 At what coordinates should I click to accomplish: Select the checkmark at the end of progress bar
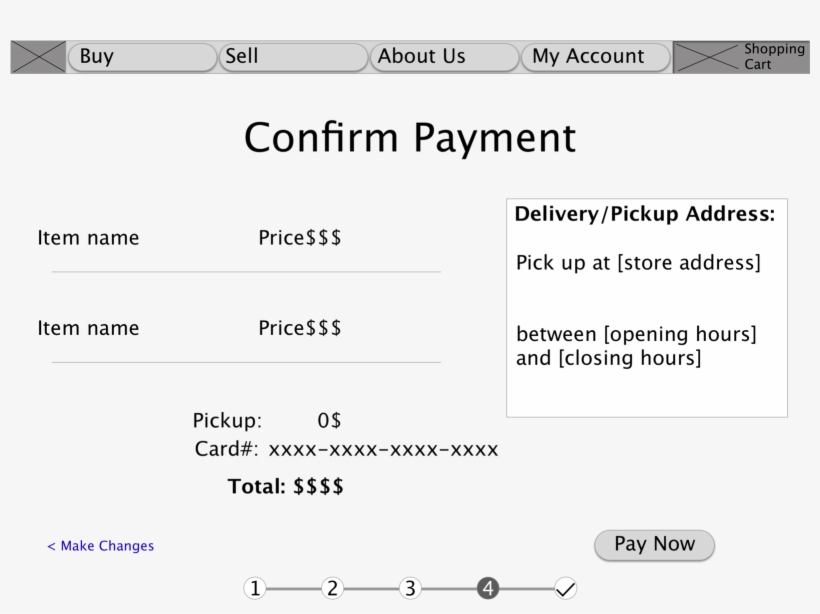(x=567, y=589)
